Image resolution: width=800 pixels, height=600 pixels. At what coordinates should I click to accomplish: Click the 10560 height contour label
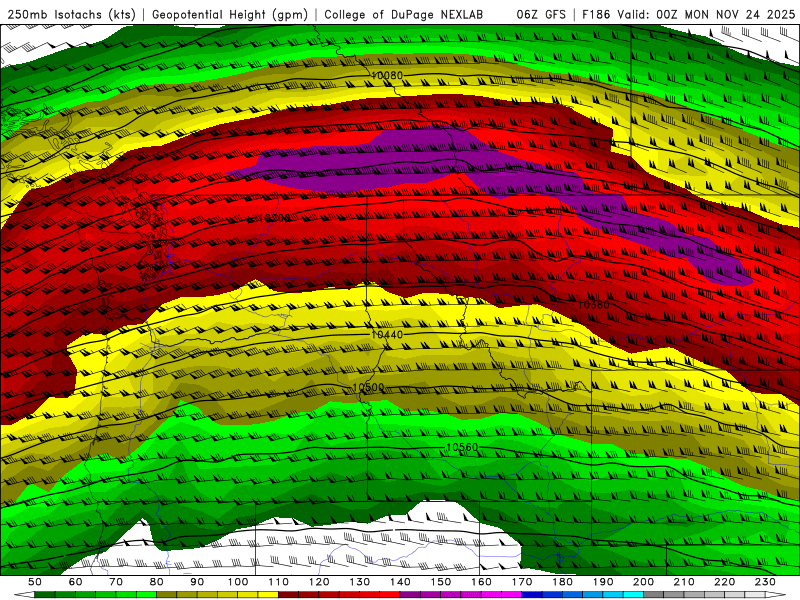(x=462, y=447)
